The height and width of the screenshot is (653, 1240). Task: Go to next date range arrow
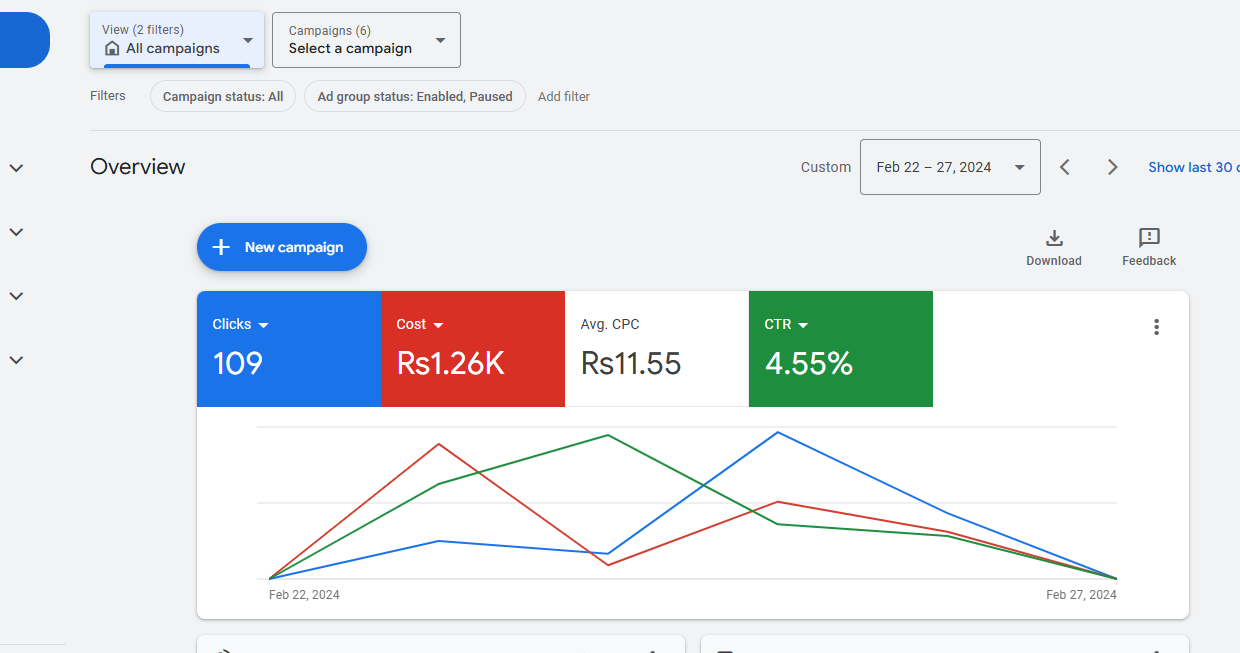tap(1112, 167)
